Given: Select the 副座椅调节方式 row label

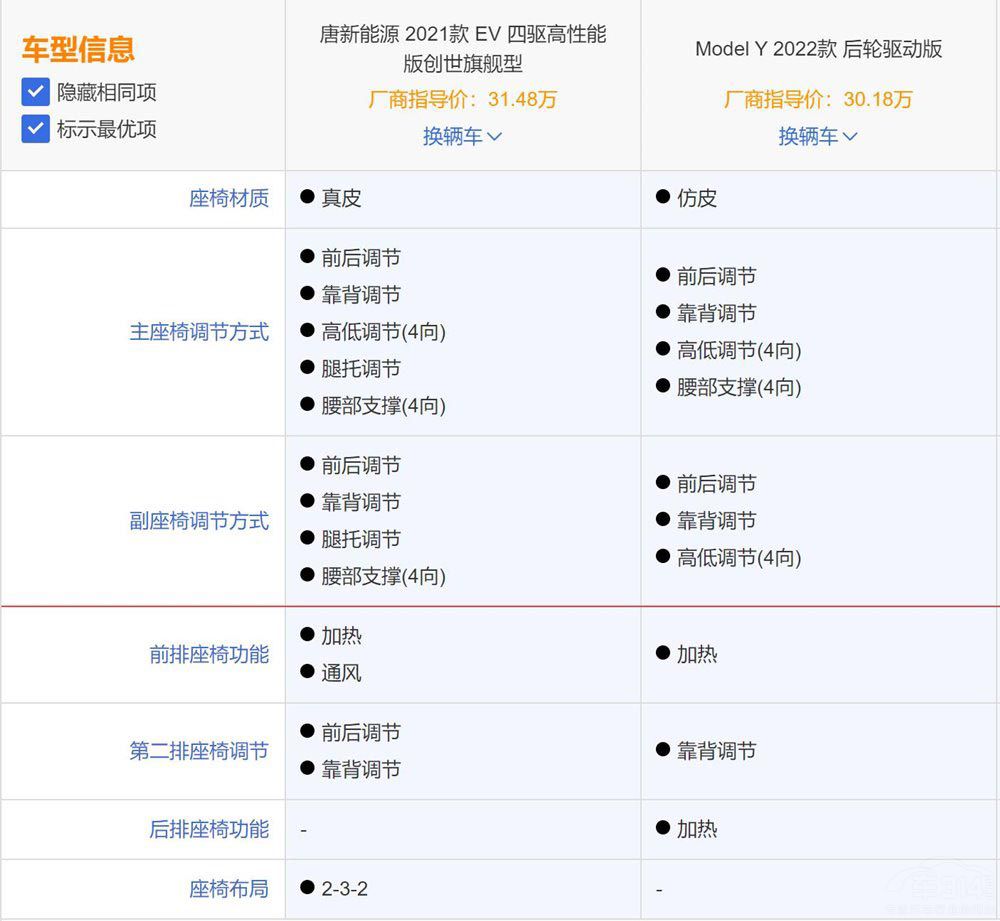Looking at the screenshot, I should coord(199,521).
